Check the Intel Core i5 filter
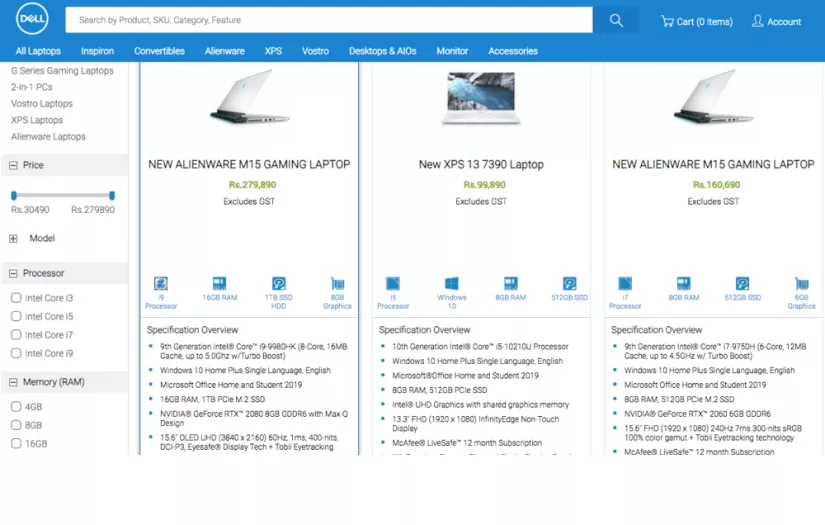 16,316
